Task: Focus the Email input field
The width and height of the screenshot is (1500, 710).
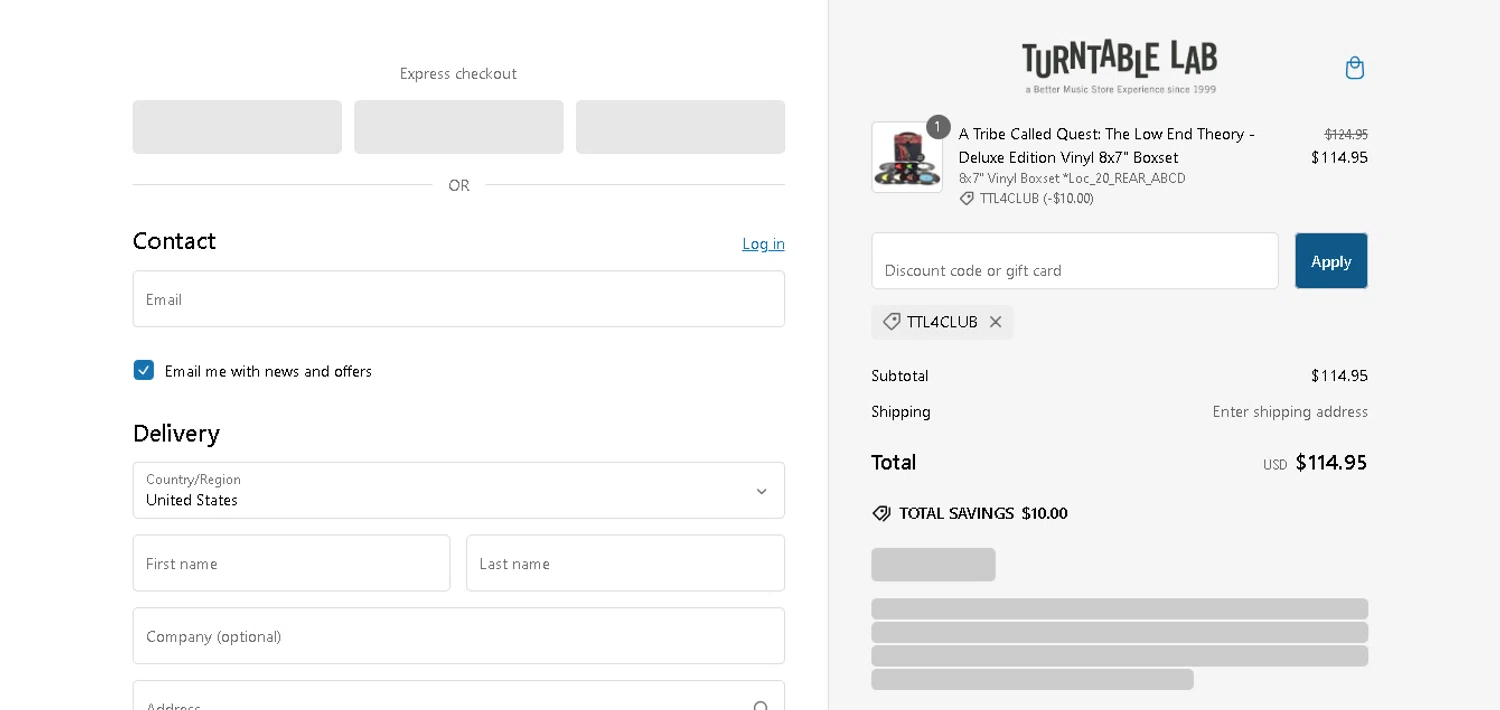Action: pyautogui.click(x=458, y=299)
